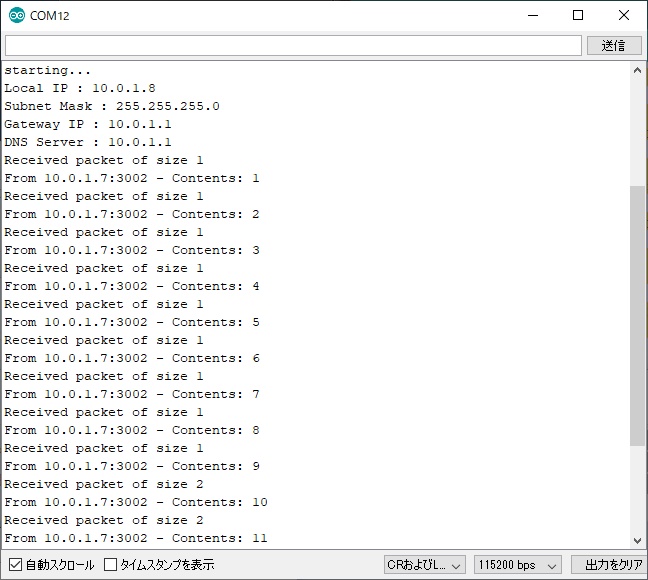Screen dimensions: 648x580
Task: Close the COM12 serial monitor window
Action: point(624,15)
